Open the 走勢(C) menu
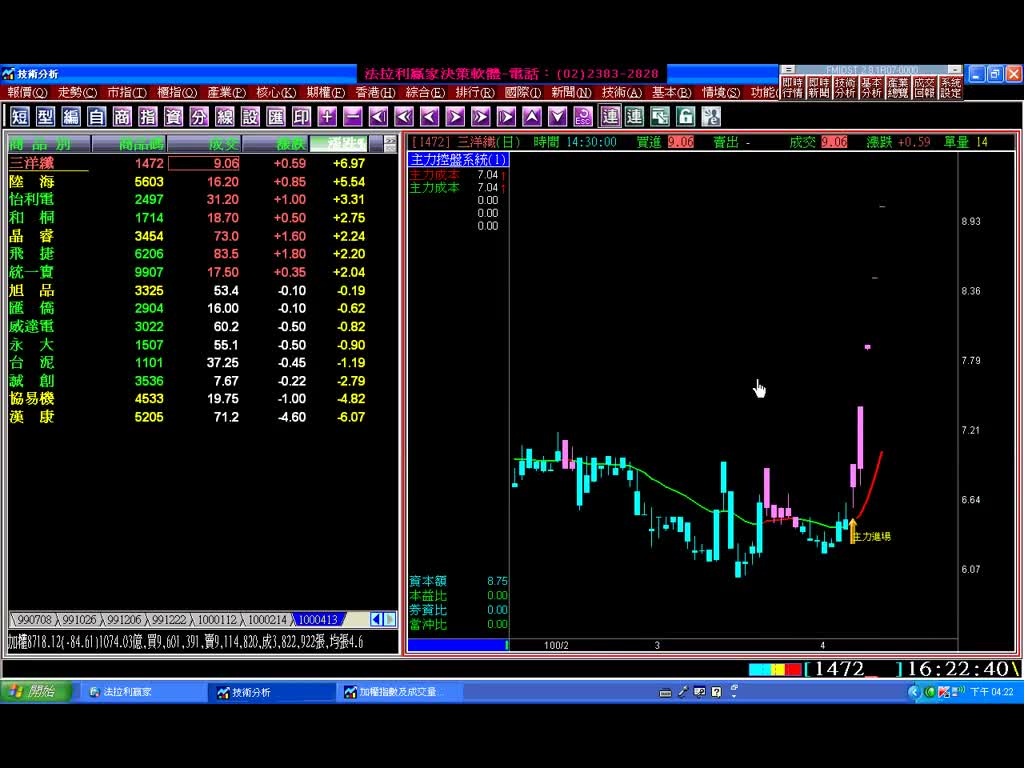The image size is (1024, 768). tap(77, 93)
